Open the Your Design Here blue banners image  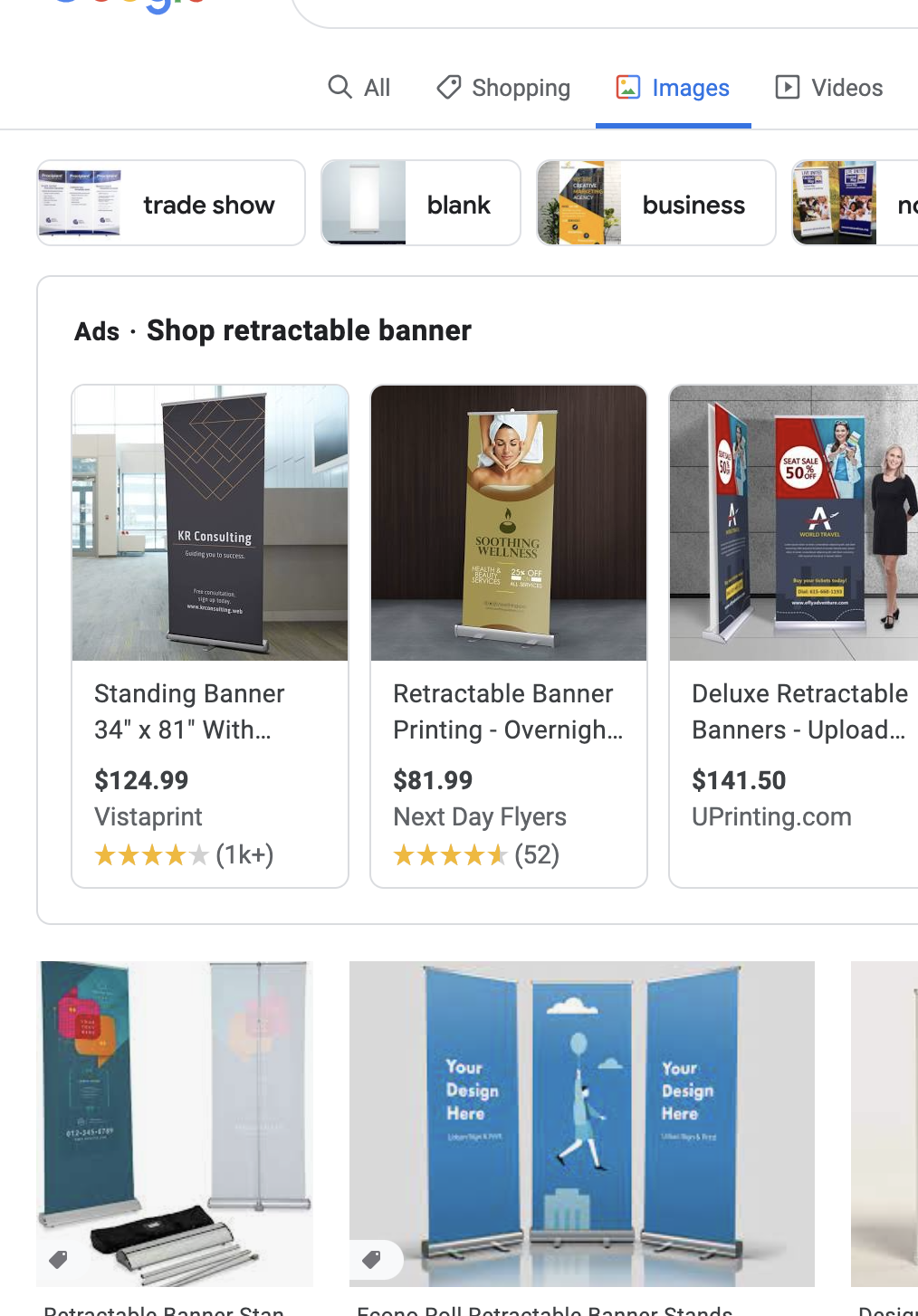[x=582, y=1123]
